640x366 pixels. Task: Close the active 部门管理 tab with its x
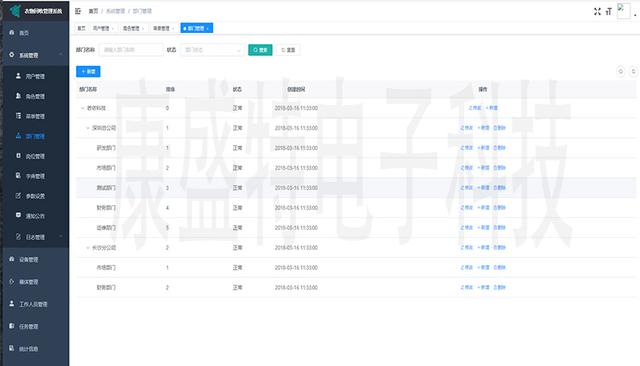[x=208, y=29]
